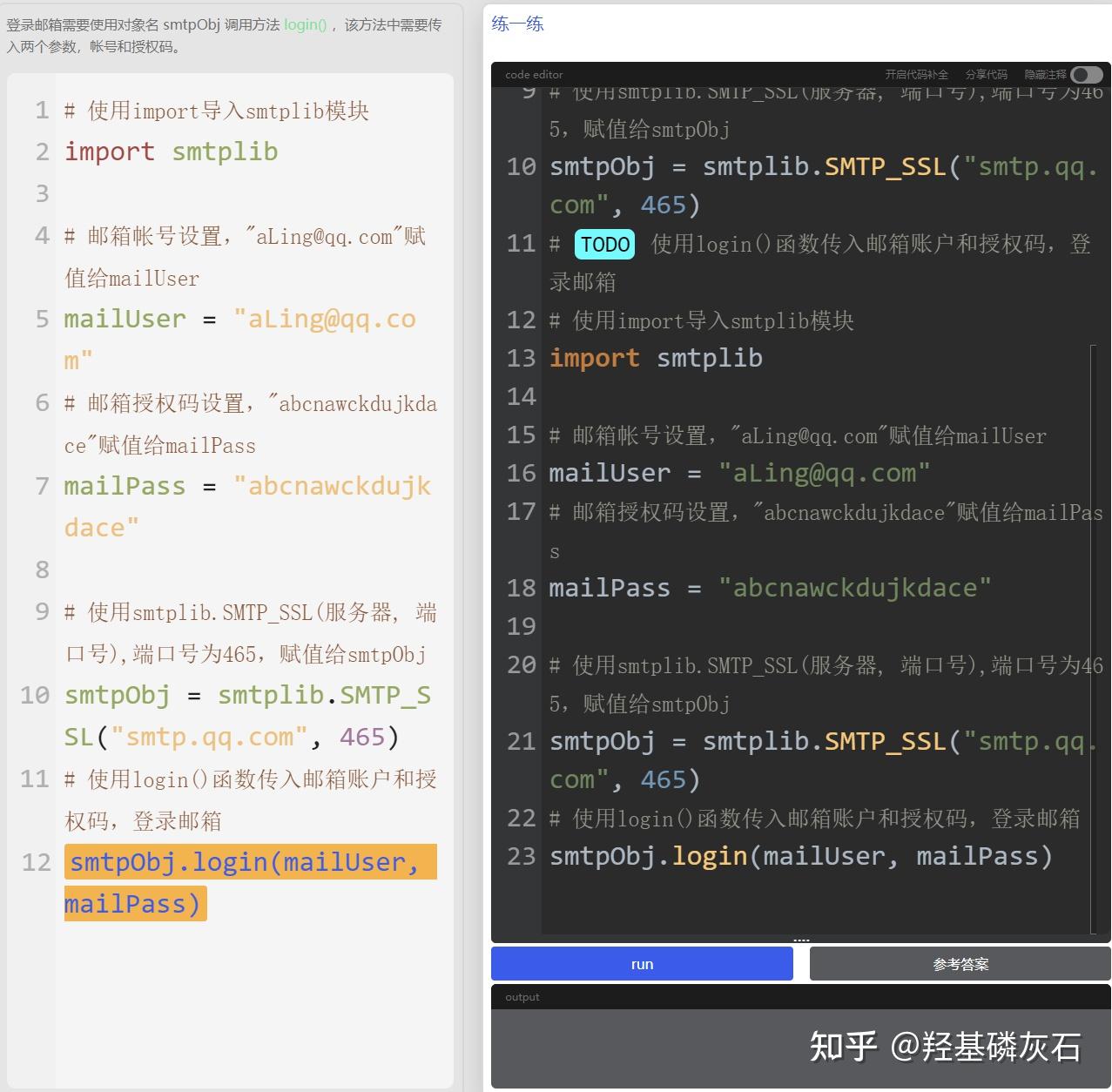Click 开启代码补全 in editor header

pos(916,75)
